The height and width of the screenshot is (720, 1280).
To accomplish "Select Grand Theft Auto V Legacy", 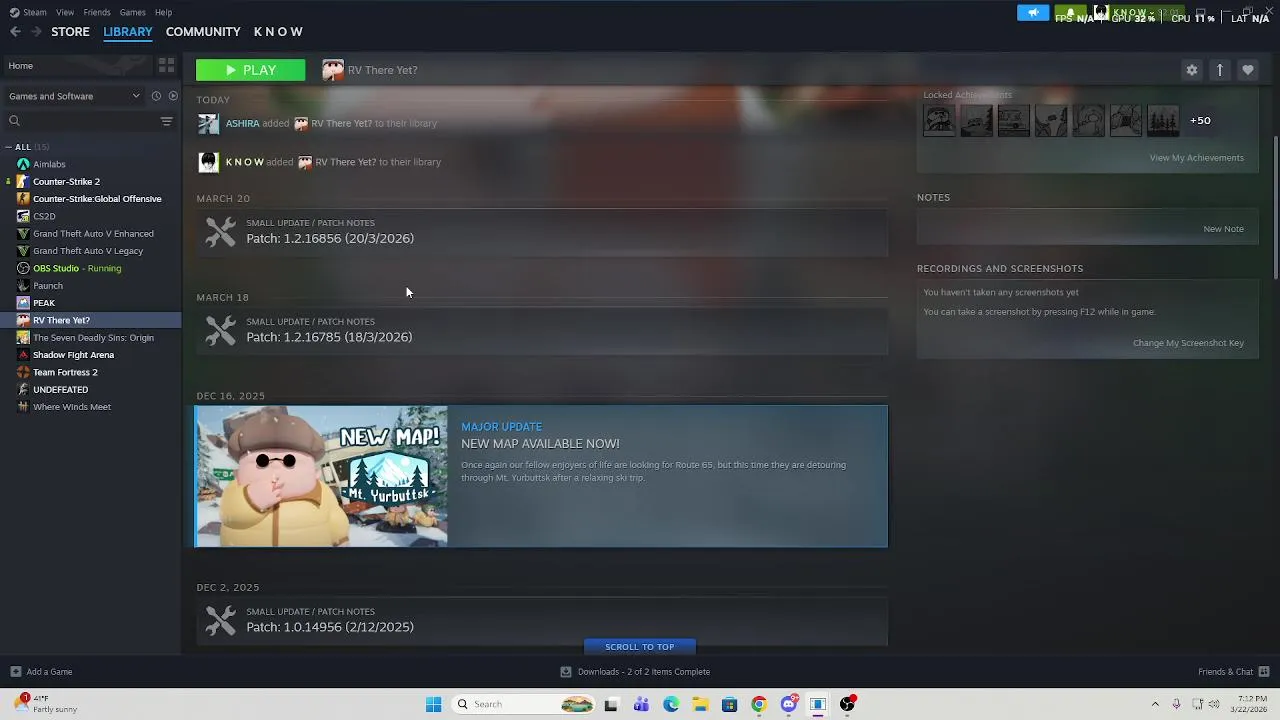I will tap(88, 251).
